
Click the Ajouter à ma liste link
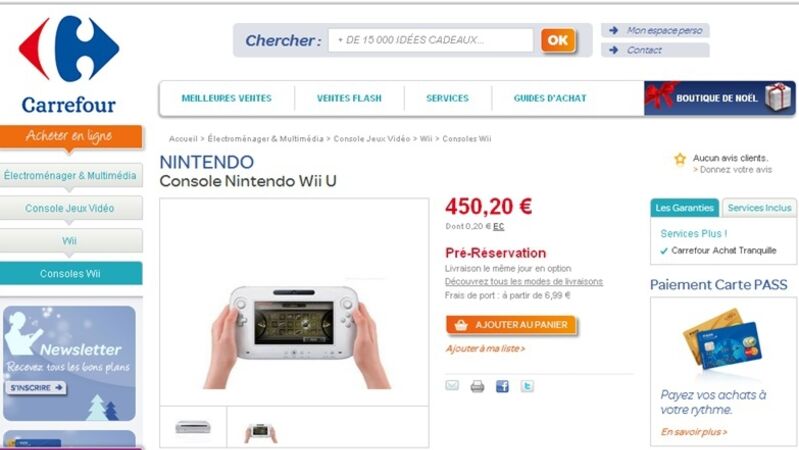(485, 349)
